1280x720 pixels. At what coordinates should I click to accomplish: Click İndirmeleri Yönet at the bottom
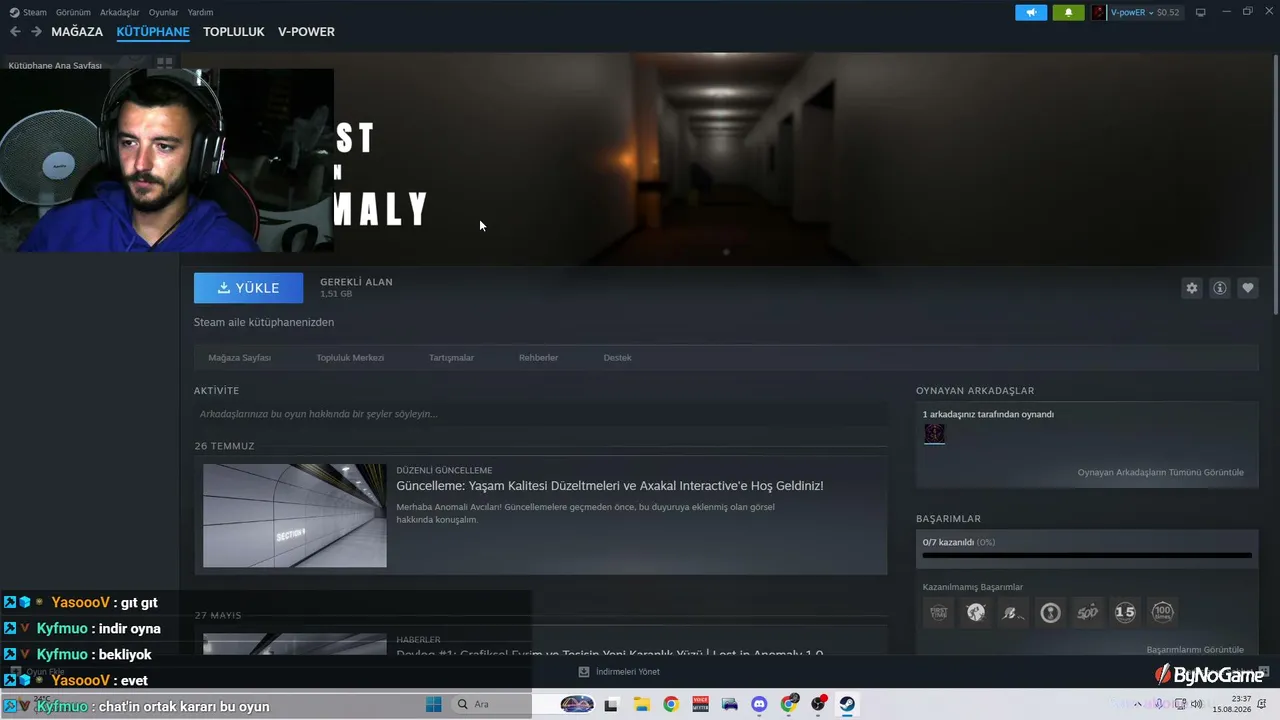(628, 671)
